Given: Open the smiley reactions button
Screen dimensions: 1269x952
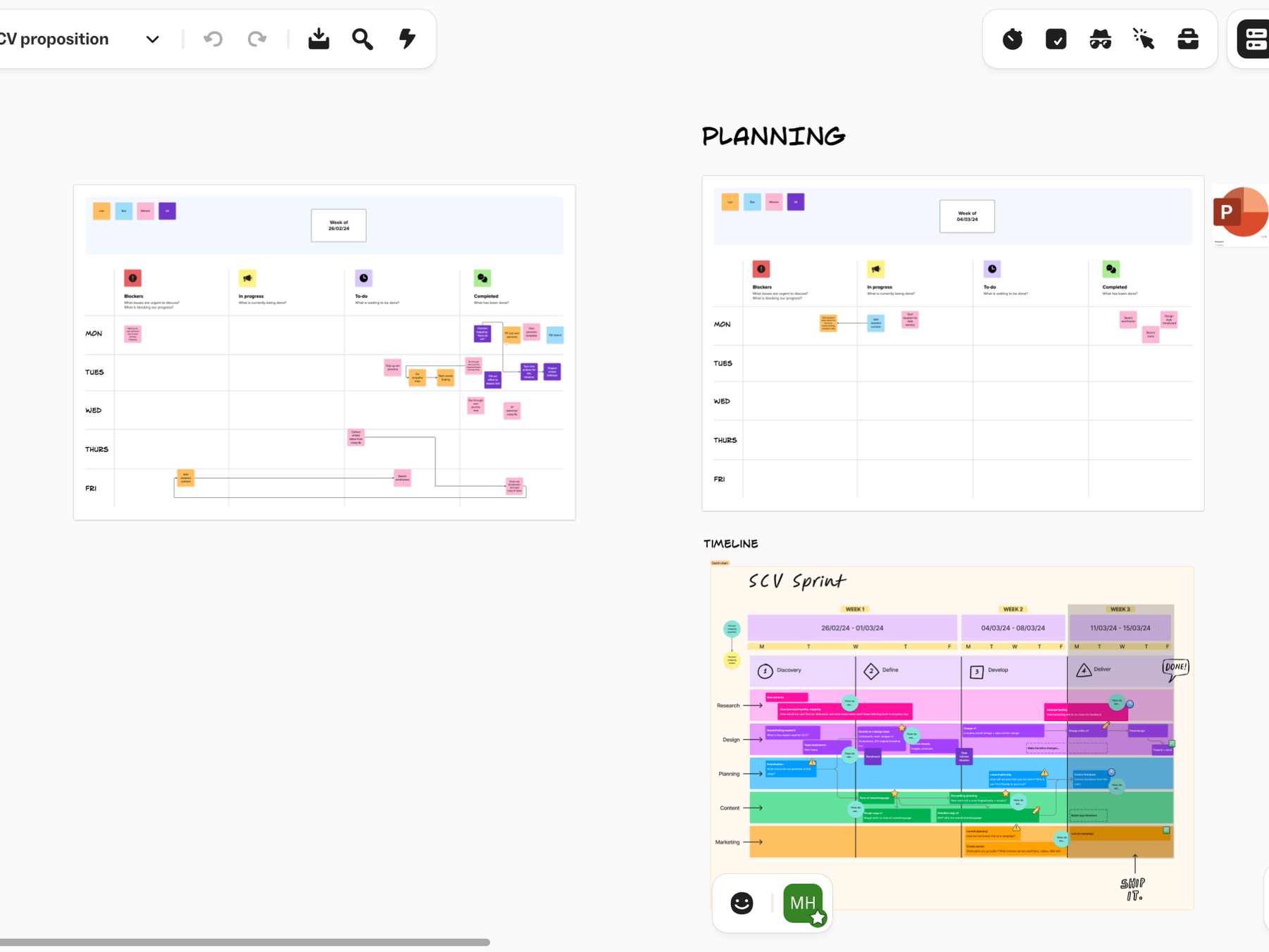Looking at the screenshot, I should 742,903.
